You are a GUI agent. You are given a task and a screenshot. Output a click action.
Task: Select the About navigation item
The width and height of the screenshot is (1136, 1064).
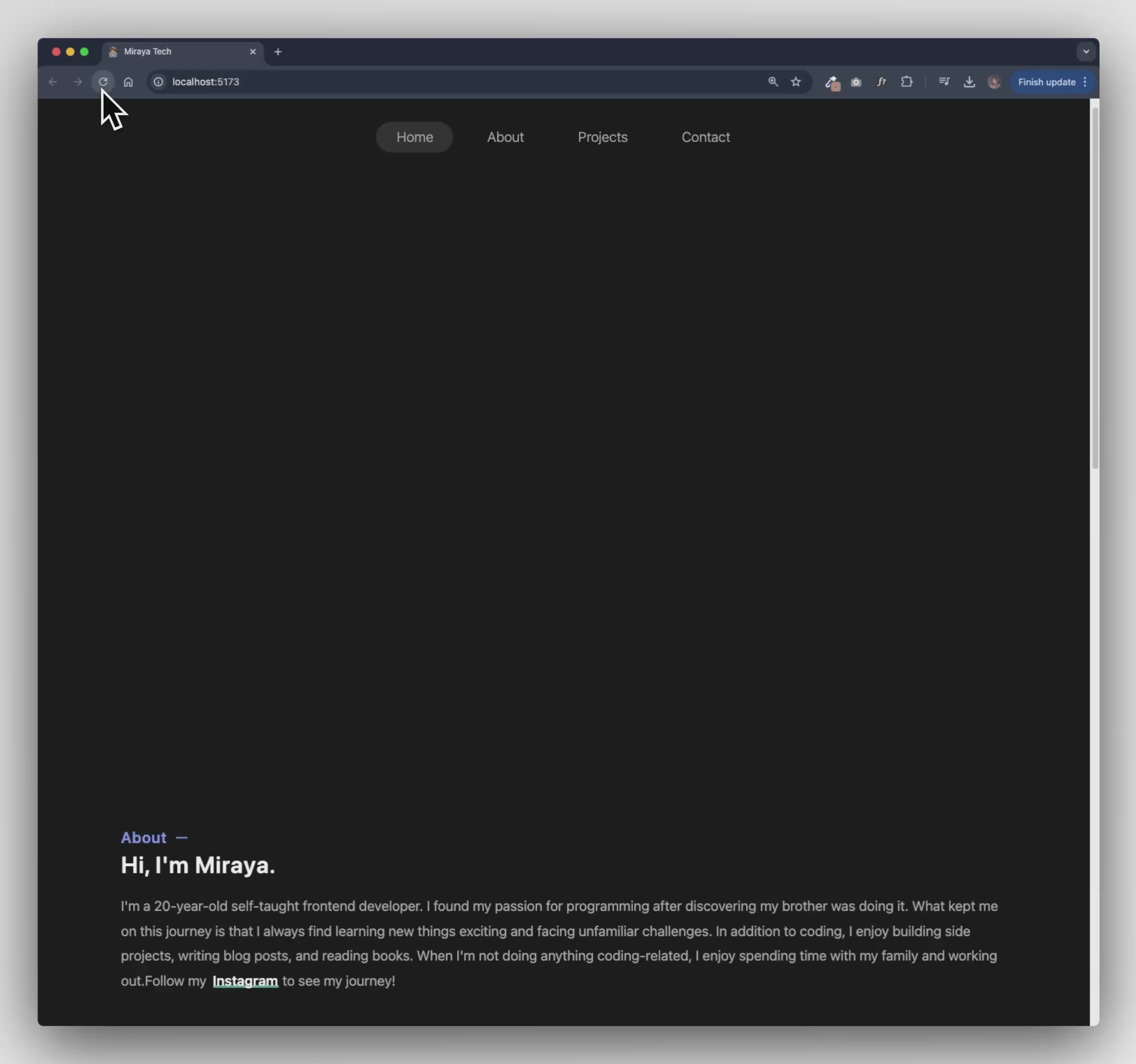pos(505,137)
